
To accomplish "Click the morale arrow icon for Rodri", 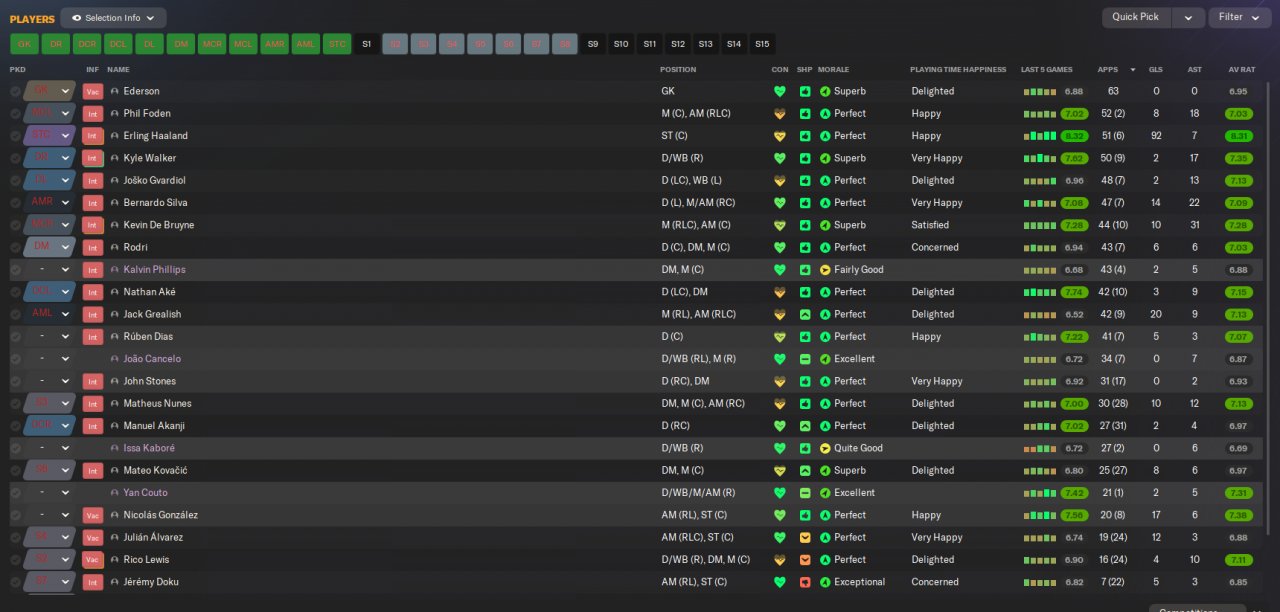I will tap(825, 247).
